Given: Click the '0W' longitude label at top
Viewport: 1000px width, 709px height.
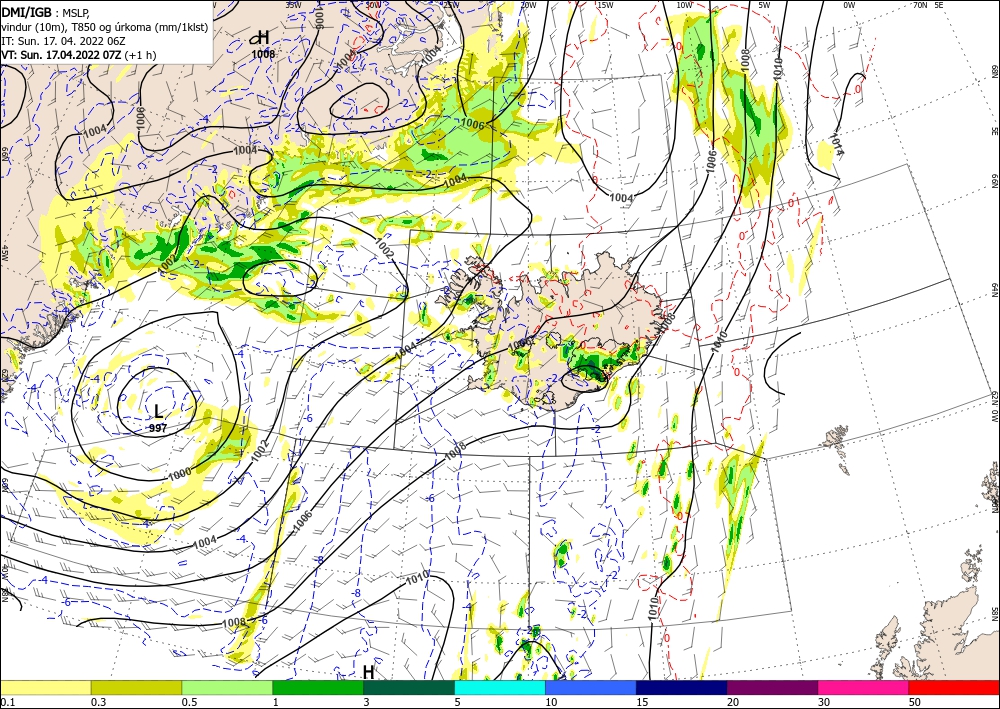Looking at the screenshot, I should click(849, 5).
